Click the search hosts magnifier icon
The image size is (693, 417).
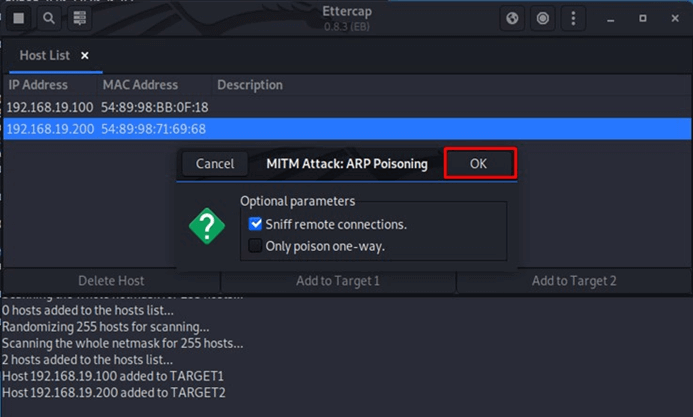pos(49,18)
